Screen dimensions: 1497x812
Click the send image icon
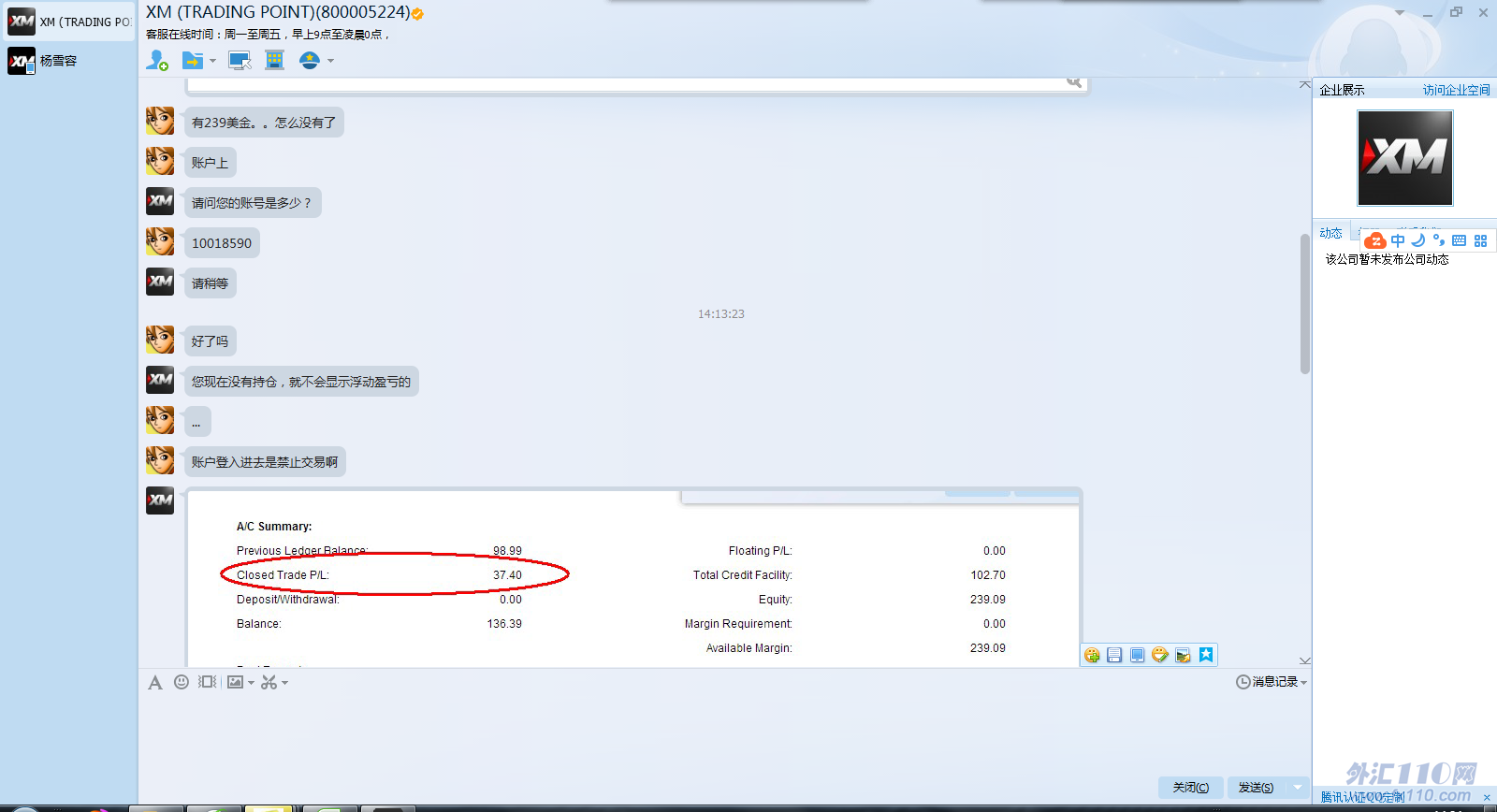tap(235, 683)
